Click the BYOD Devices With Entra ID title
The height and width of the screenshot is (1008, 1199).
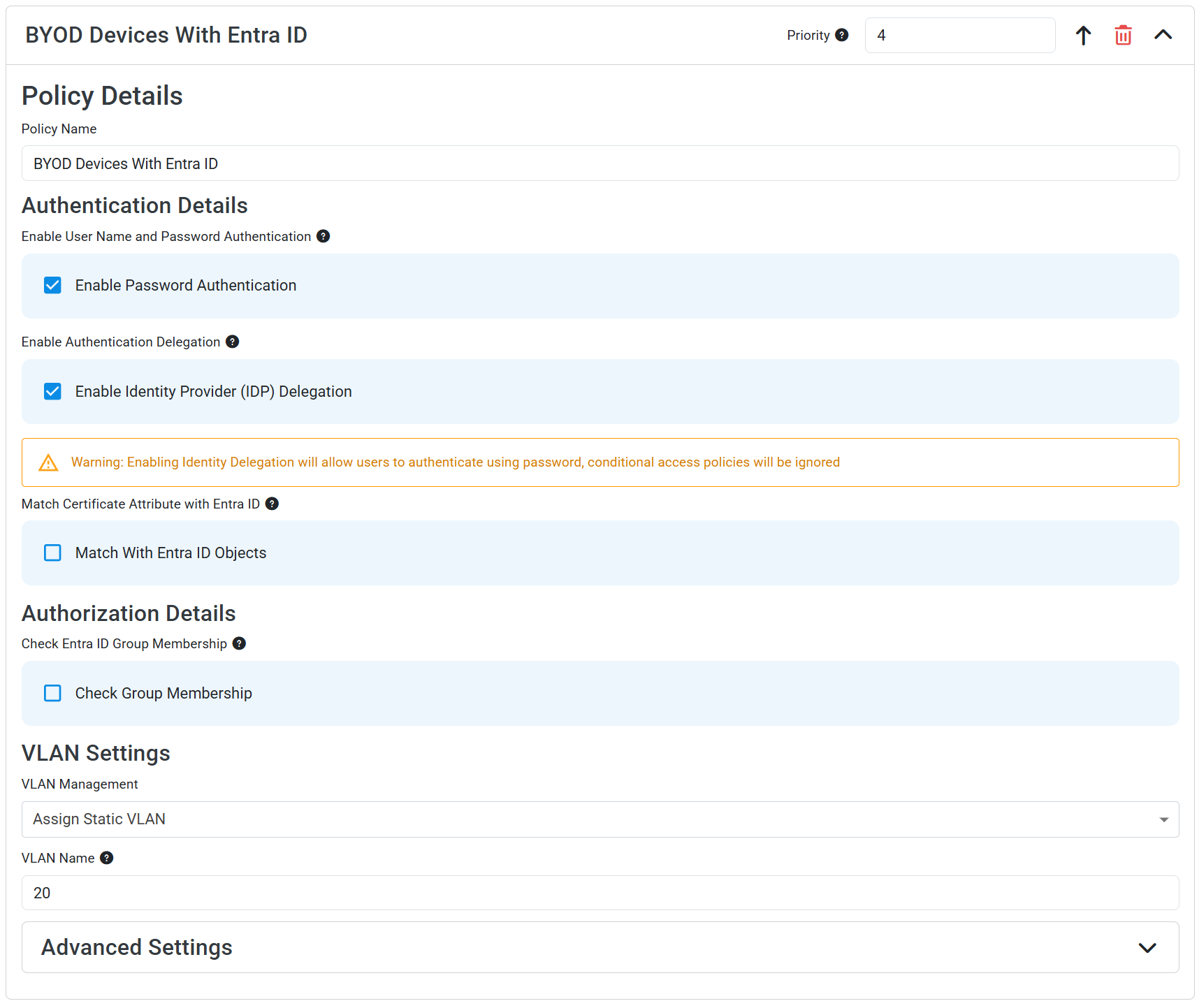[166, 34]
